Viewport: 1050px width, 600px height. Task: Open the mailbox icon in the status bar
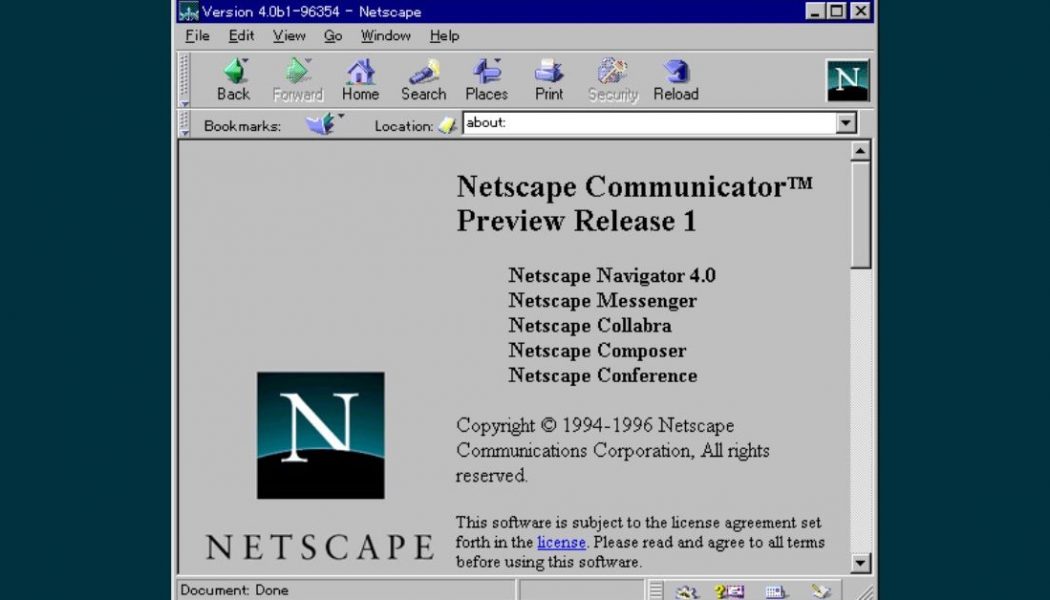point(729,591)
